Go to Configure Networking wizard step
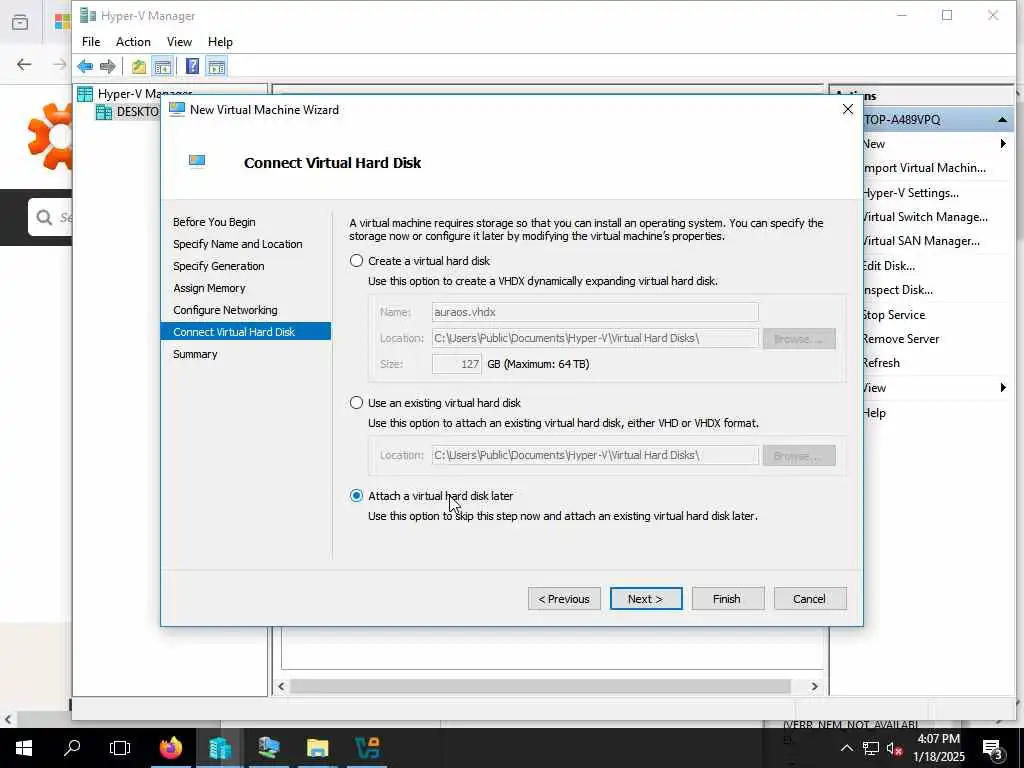Image resolution: width=1024 pixels, height=768 pixels. click(225, 310)
